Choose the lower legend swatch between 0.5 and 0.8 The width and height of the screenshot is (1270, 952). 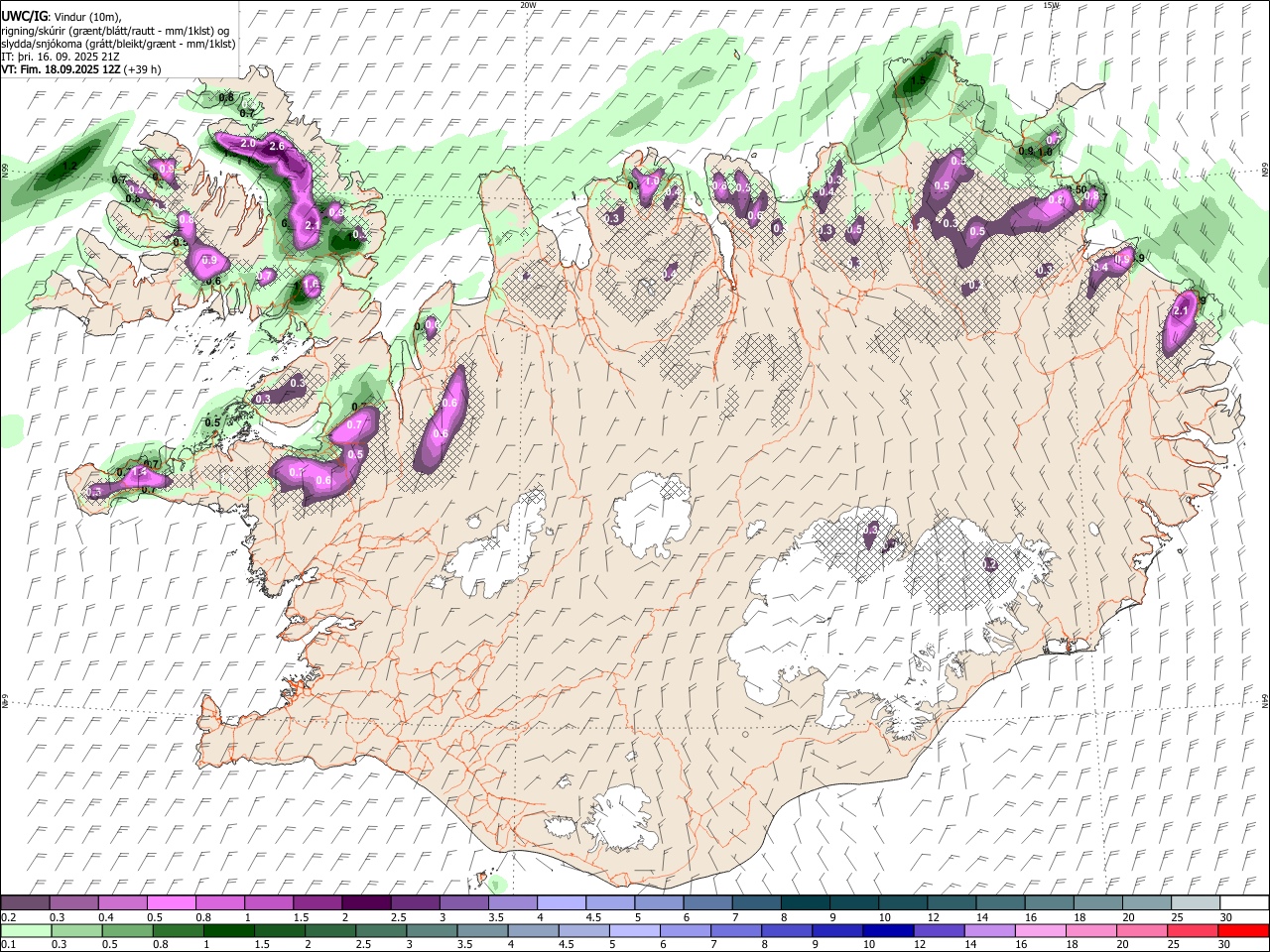pos(127,931)
